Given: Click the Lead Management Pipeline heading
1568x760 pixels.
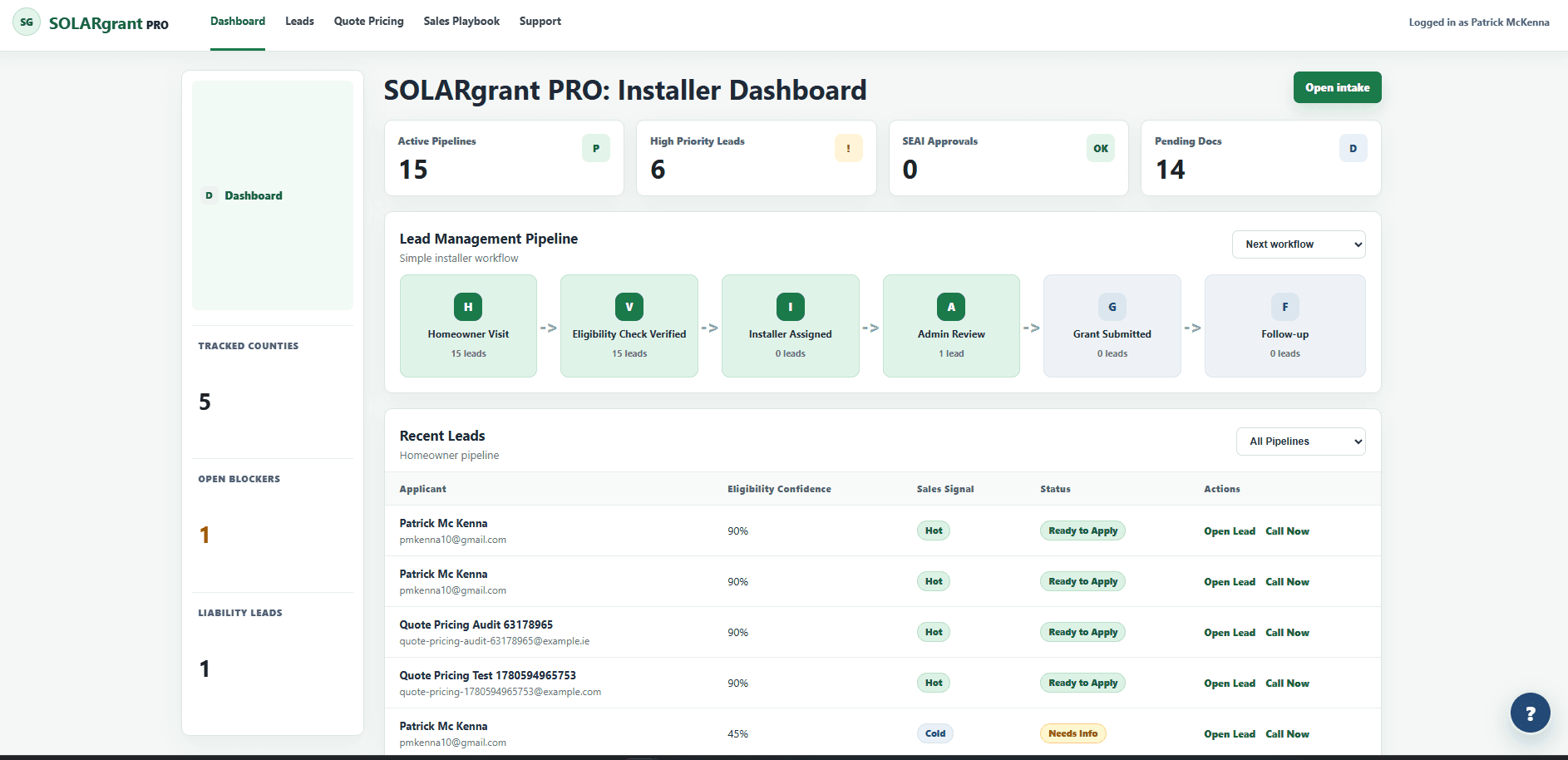Looking at the screenshot, I should click(489, 239).
